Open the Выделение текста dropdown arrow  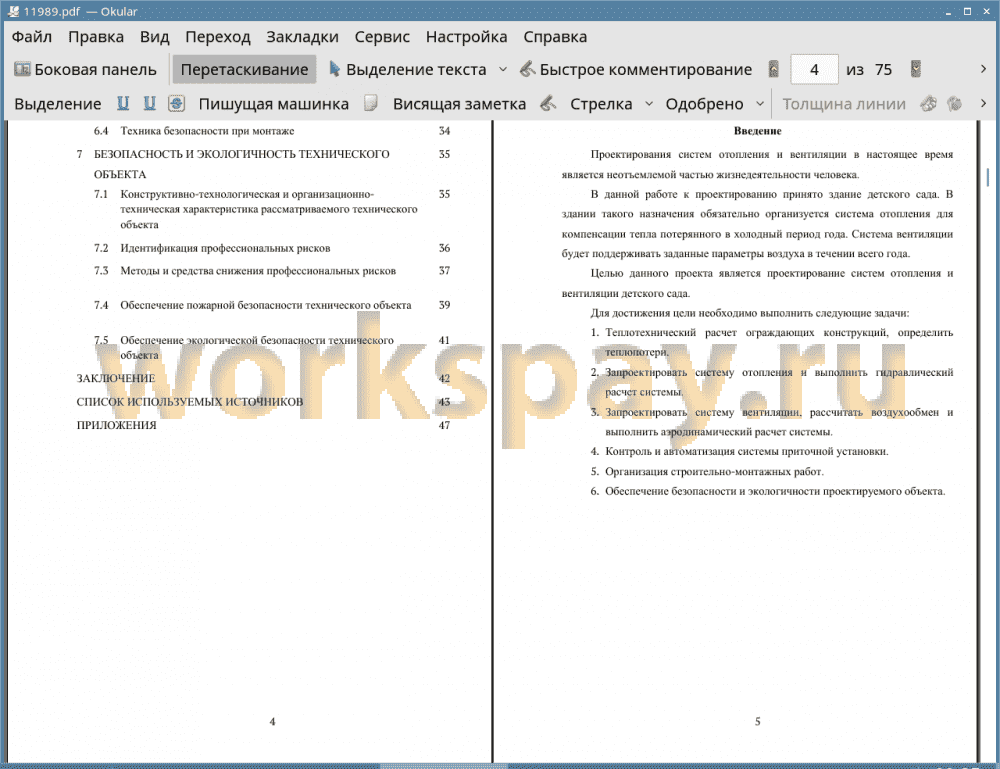click(503, 70)
